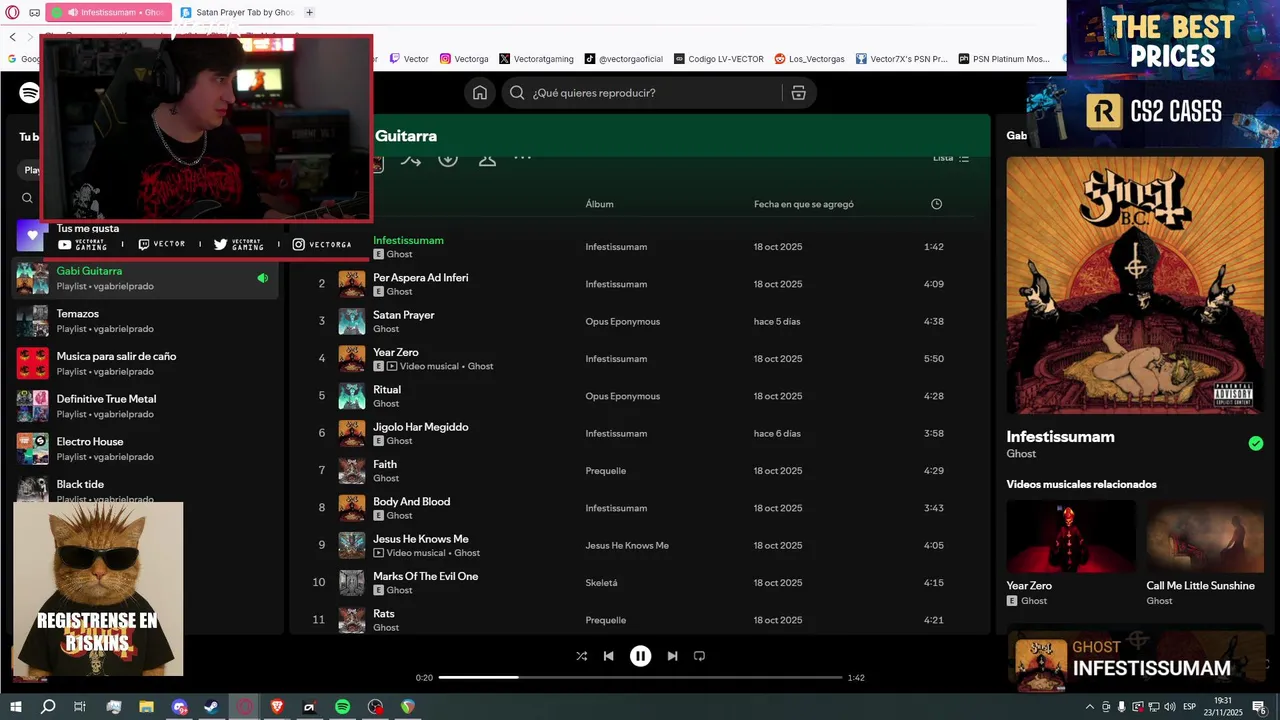Skip to previous track

click(x=608, y=656)
